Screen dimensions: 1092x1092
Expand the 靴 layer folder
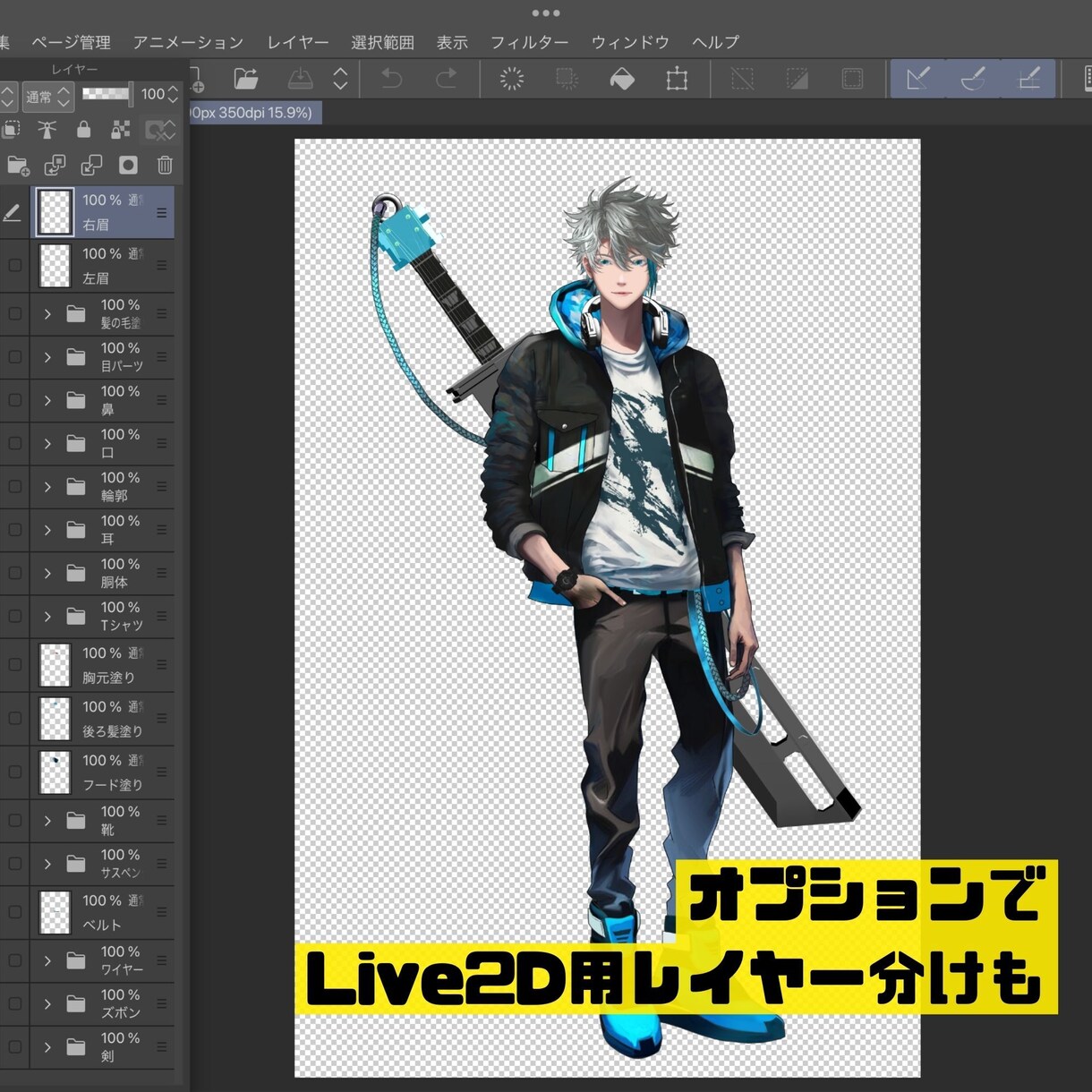(47, 820)
